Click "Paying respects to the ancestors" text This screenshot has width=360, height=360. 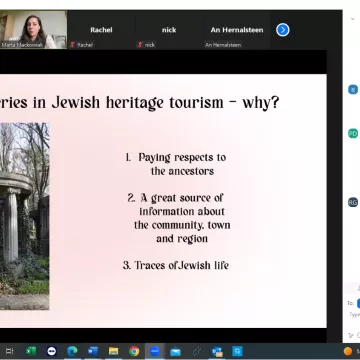coord(176,164)
